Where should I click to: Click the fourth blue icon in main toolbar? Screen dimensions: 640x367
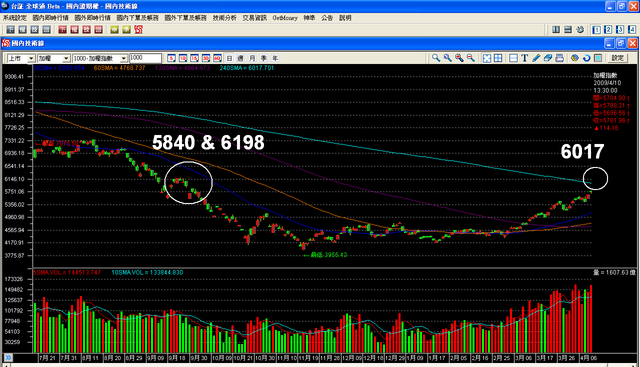[47, 29]
